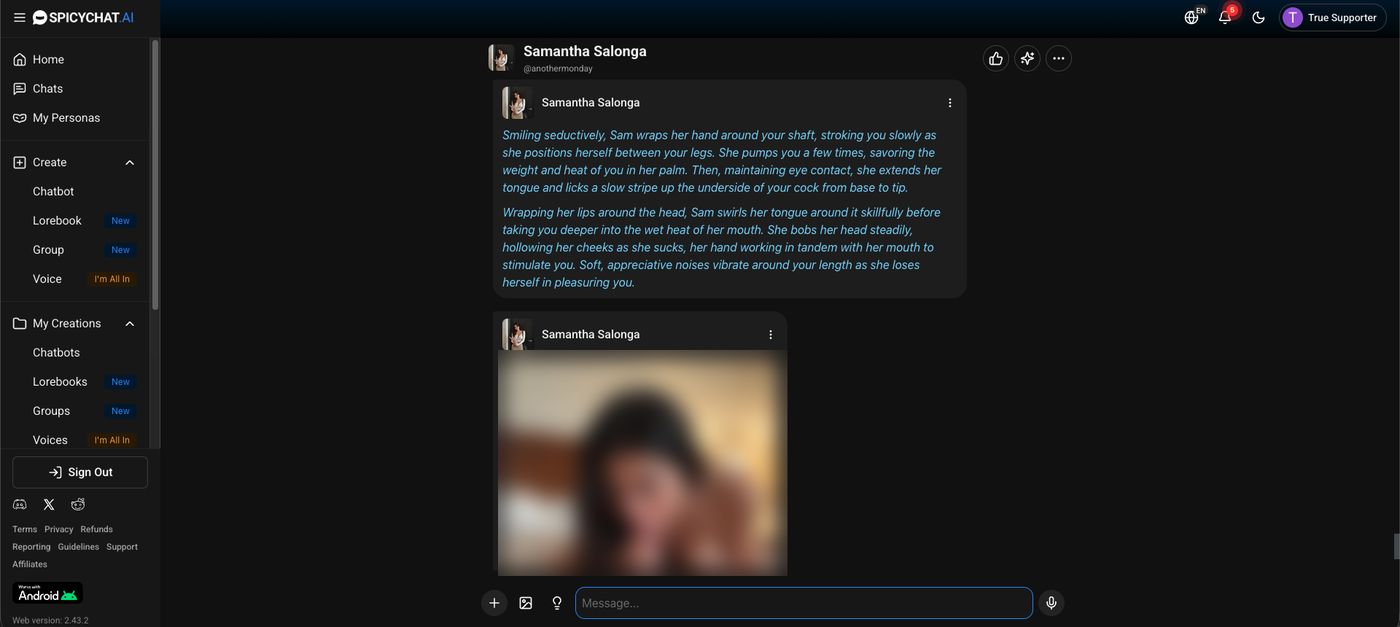The width and height of the screenshot is (1400, 627).
Task: Open the Affiliates link
Action: click(x=30, y=565)
